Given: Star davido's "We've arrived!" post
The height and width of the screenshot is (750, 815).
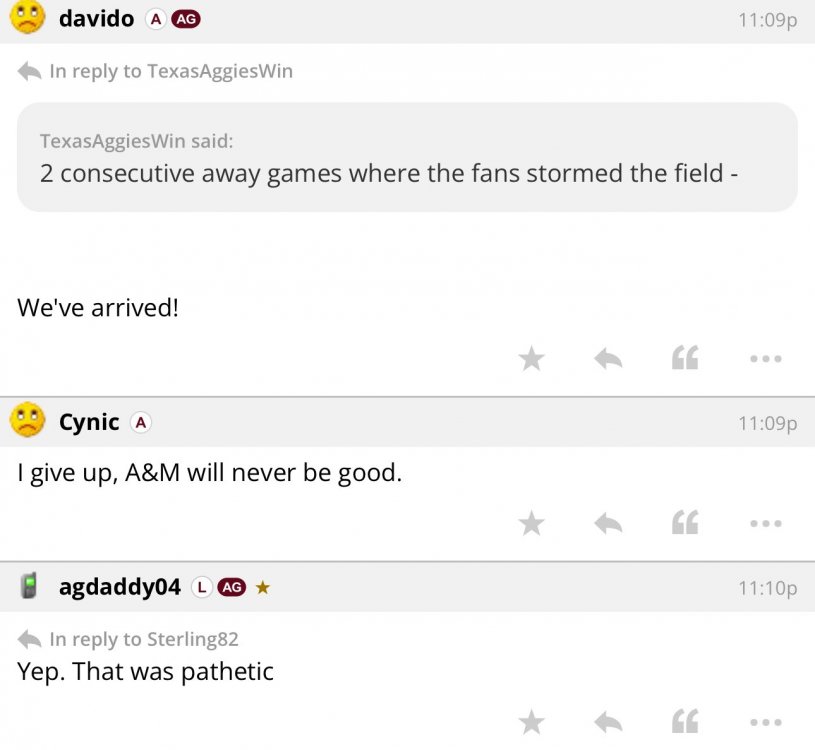Looking at the screenshot, I should click(x=532, y=358).
